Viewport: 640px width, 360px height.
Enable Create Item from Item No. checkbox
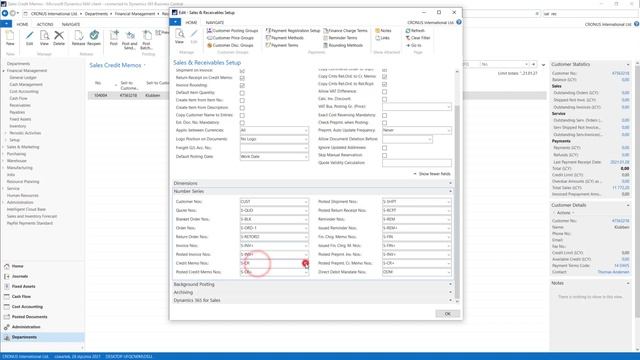pos(242,100)
